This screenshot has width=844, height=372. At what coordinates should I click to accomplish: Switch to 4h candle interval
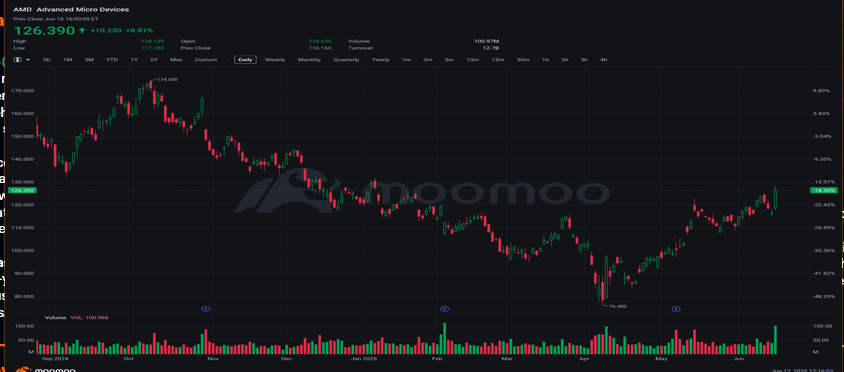pos(603,60)
